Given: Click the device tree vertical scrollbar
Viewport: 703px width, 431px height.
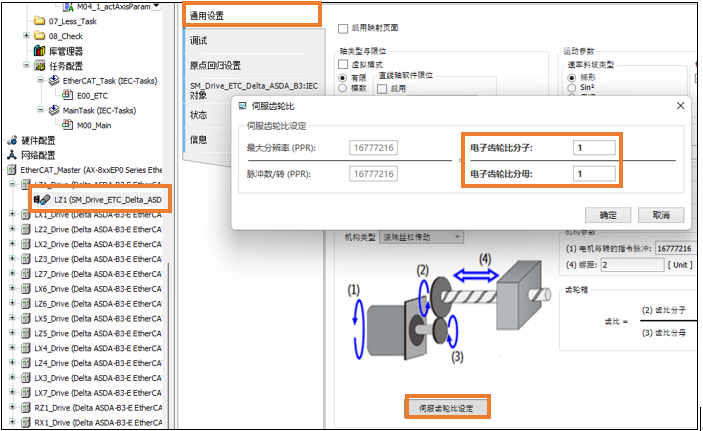Looking at the screenshot, I should [x=170, y=300].
